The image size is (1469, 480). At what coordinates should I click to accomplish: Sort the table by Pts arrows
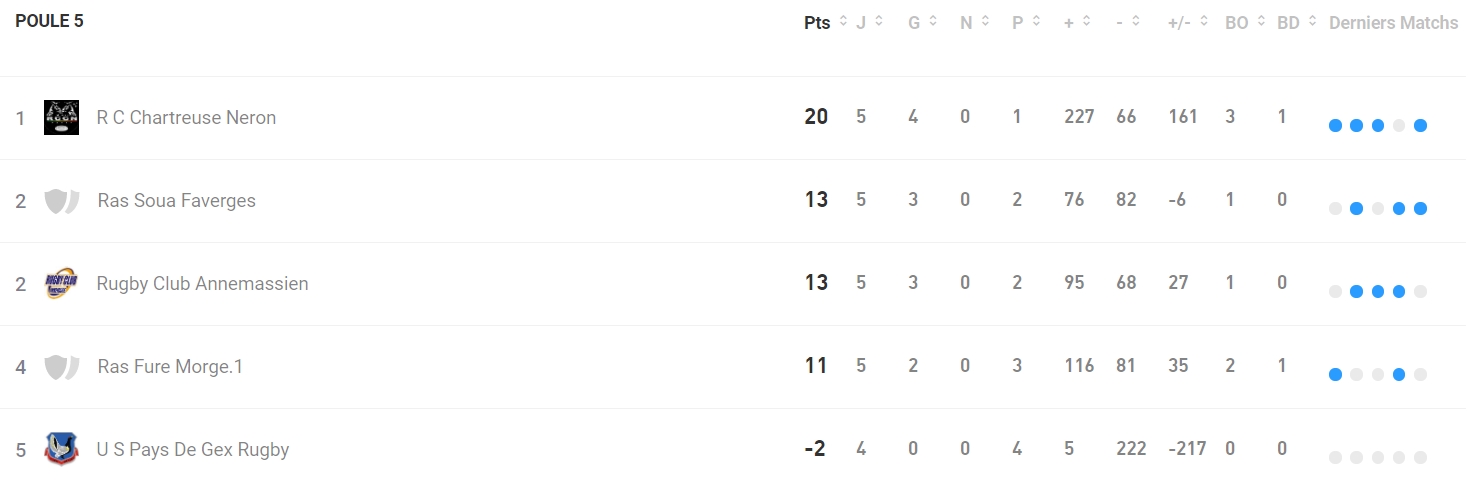(843, 21)
